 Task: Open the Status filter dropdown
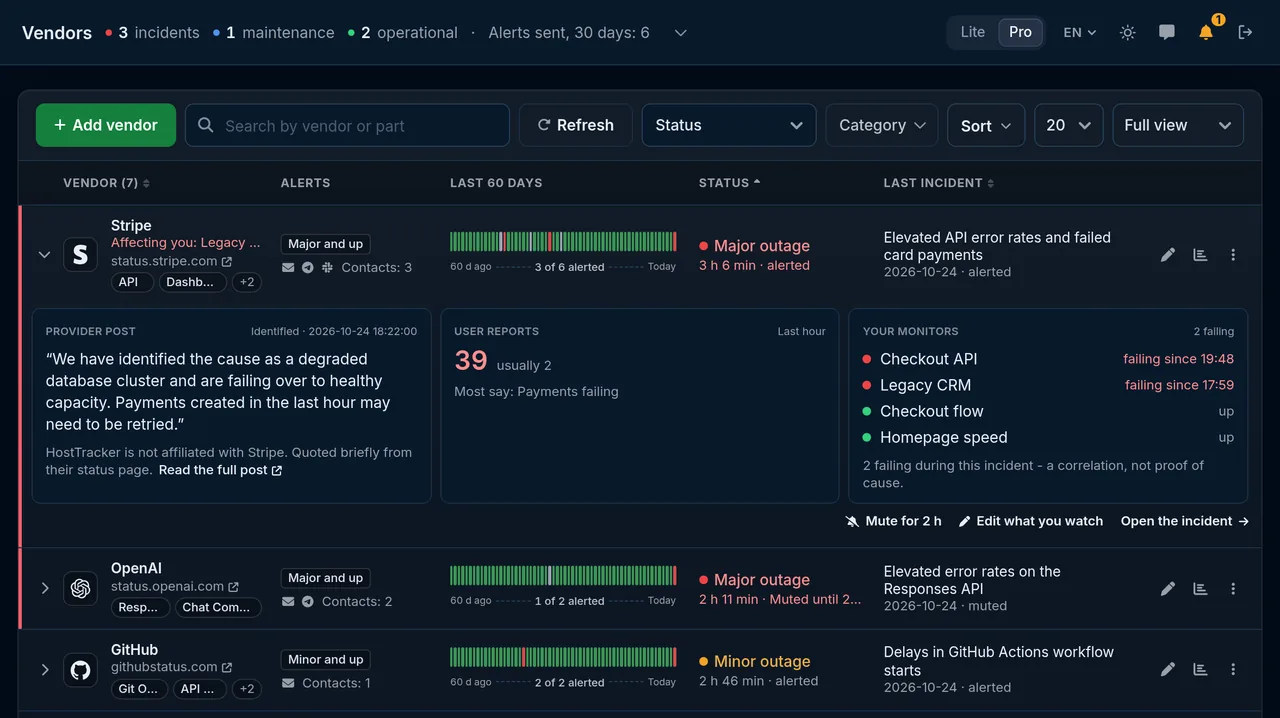[x=729, y=125]
